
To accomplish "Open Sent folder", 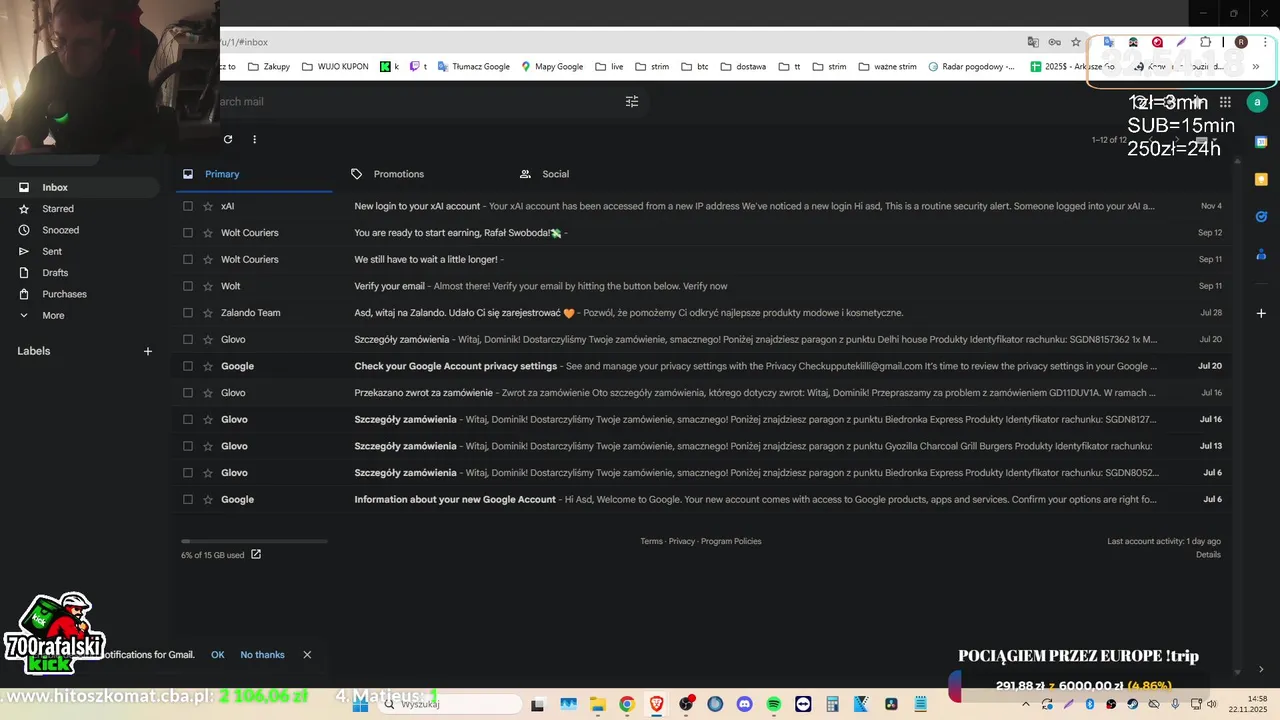I will [52, 251].
